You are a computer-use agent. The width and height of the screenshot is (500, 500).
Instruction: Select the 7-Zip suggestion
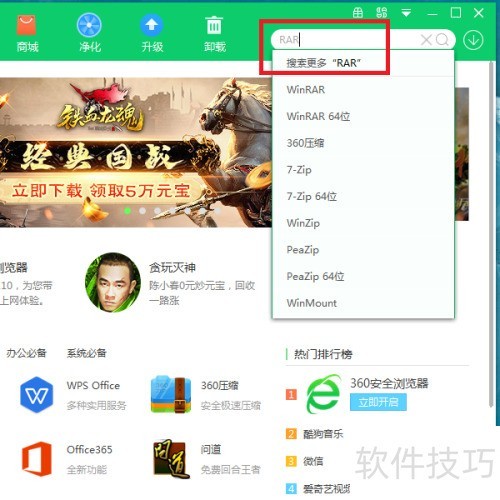coord(363,170)
